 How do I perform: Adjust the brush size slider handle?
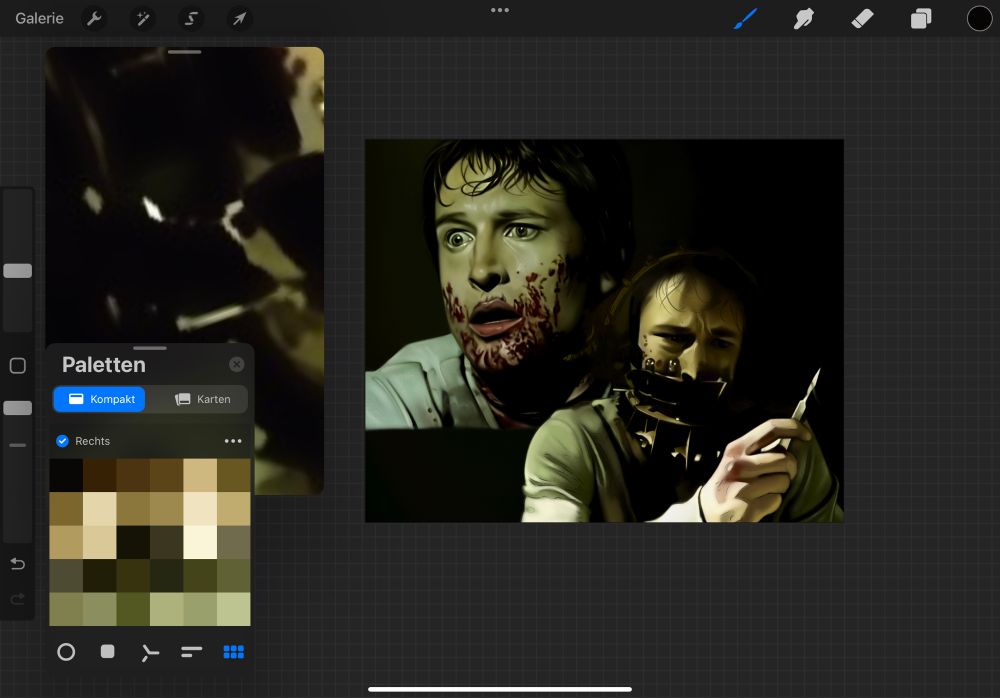point(18,271)
